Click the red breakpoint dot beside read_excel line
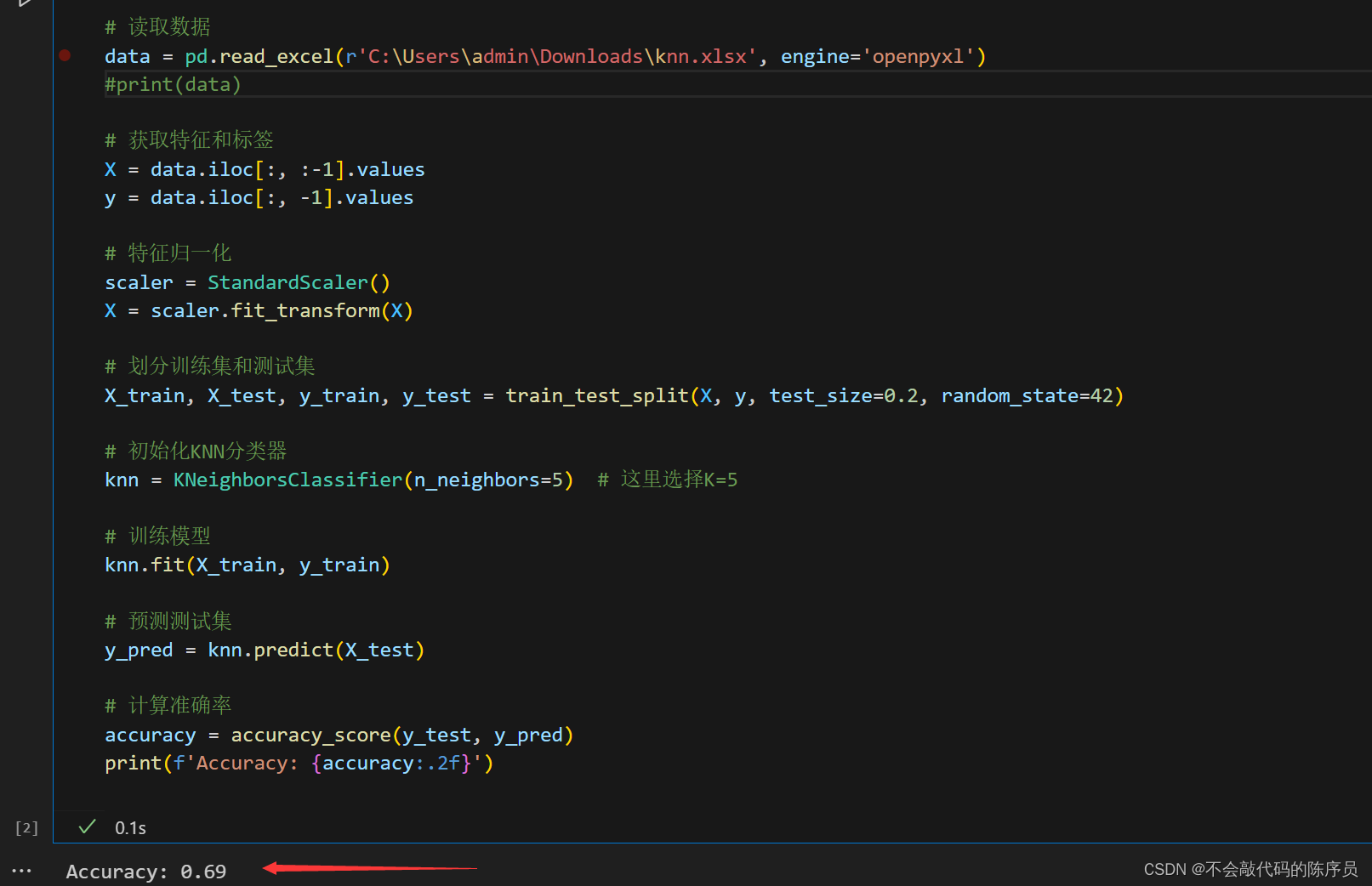 pyautogui.click(x=65, y=55)
